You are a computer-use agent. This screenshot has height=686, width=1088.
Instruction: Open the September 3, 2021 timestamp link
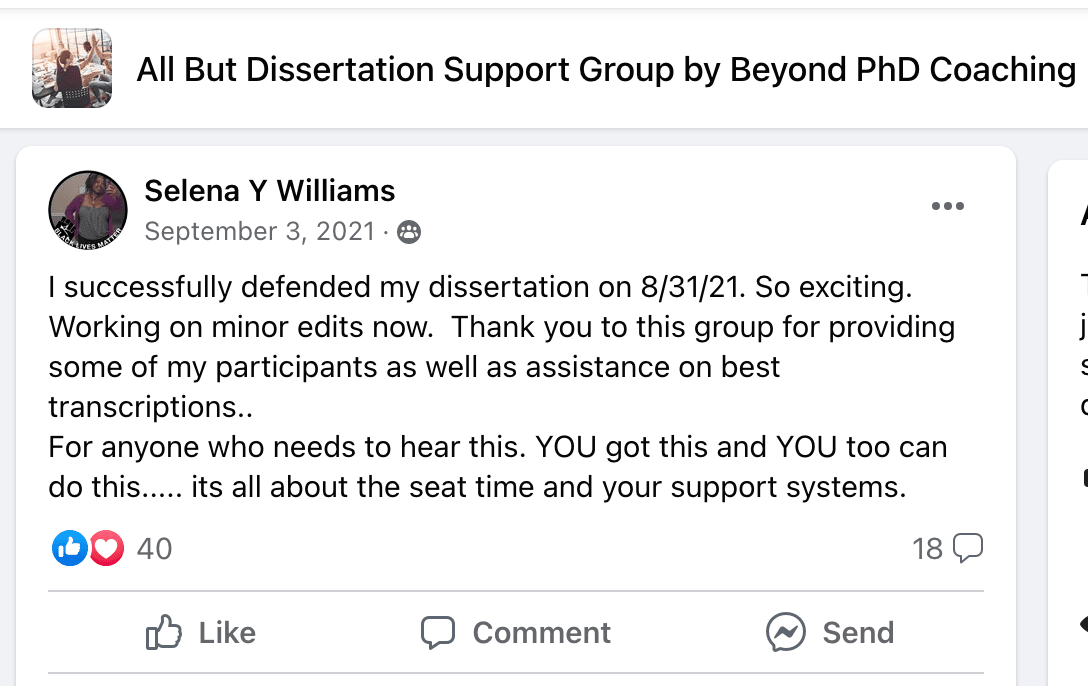[259, 232]
